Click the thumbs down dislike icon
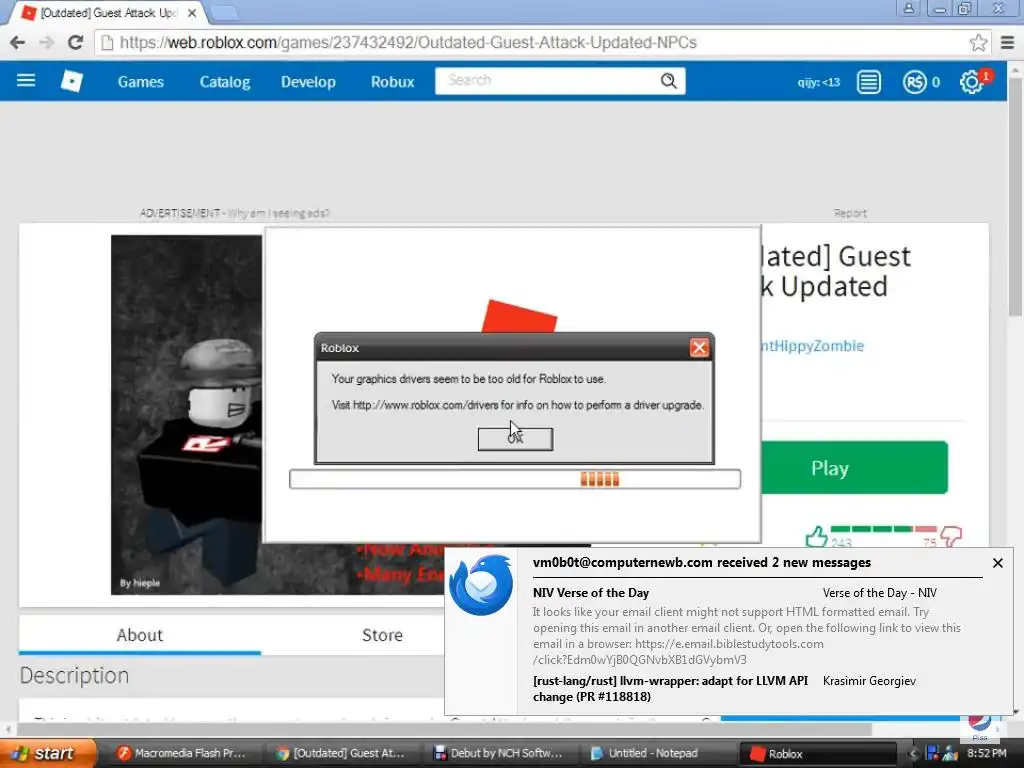Screen dimensions: 1024x768 (x=951, y=536)
